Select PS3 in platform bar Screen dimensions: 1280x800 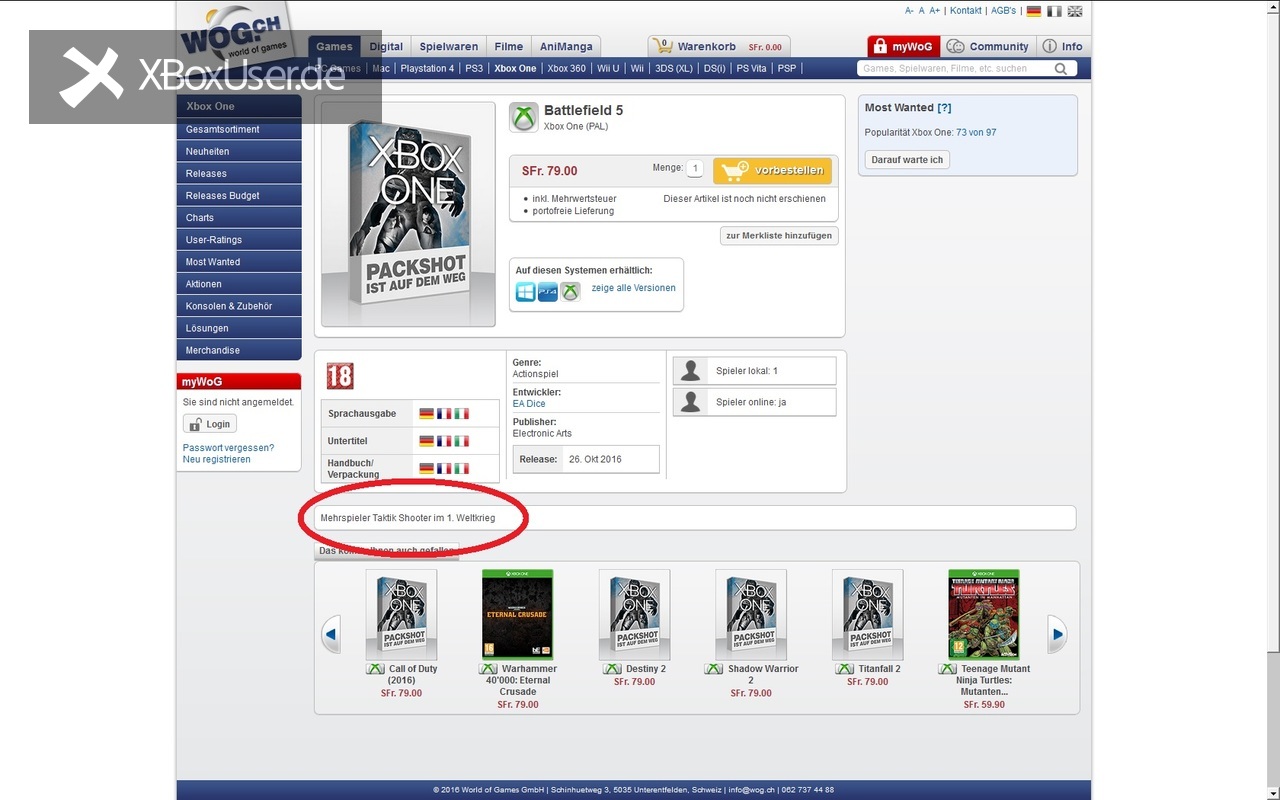click(x=474, y=69)
